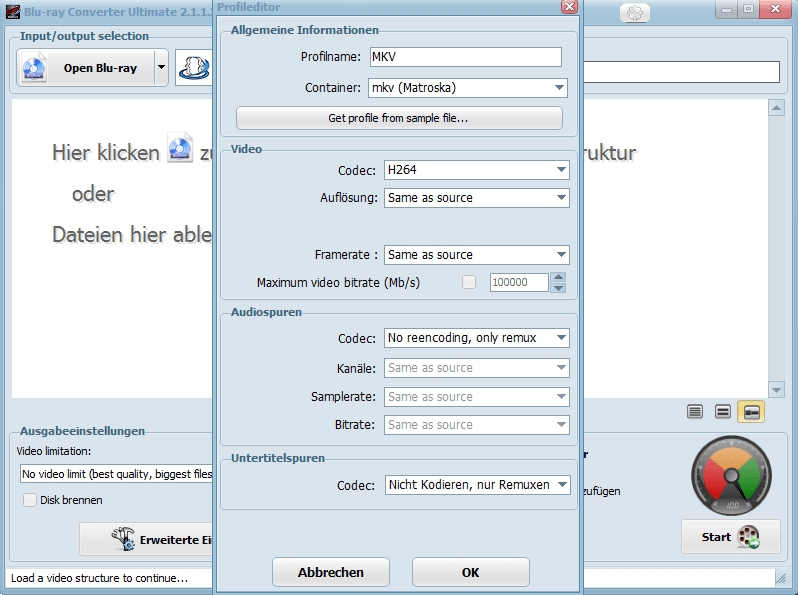Open the Framerate dropdown
The image size is (798, 595).
(x=476, y=254)
